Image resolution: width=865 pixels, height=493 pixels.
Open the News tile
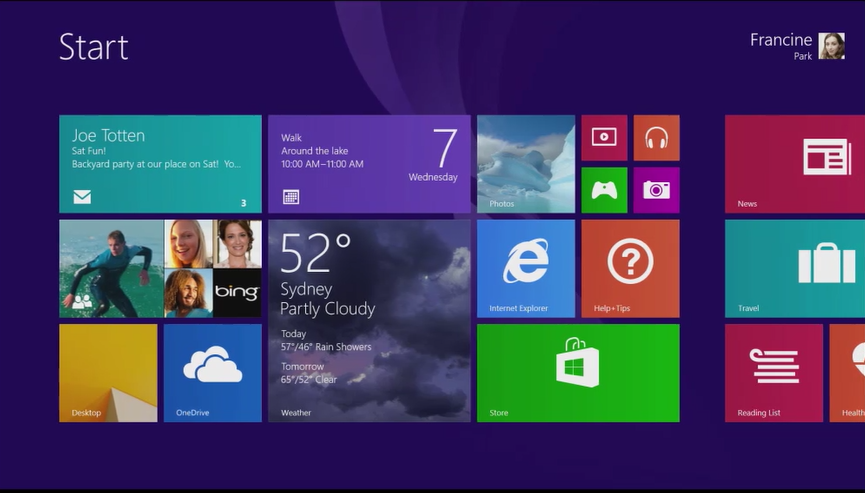tap(795, 164)
